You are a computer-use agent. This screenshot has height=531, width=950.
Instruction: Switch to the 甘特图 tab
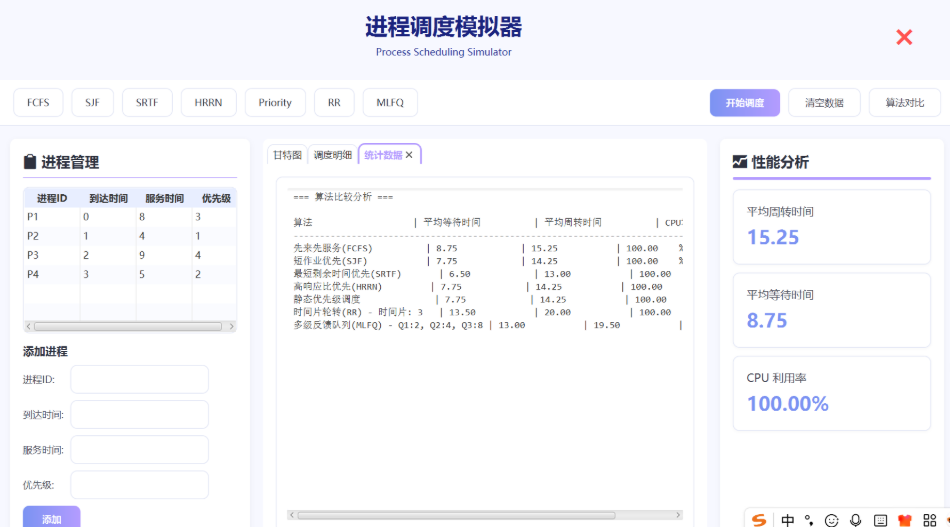(x=287, y=155)
